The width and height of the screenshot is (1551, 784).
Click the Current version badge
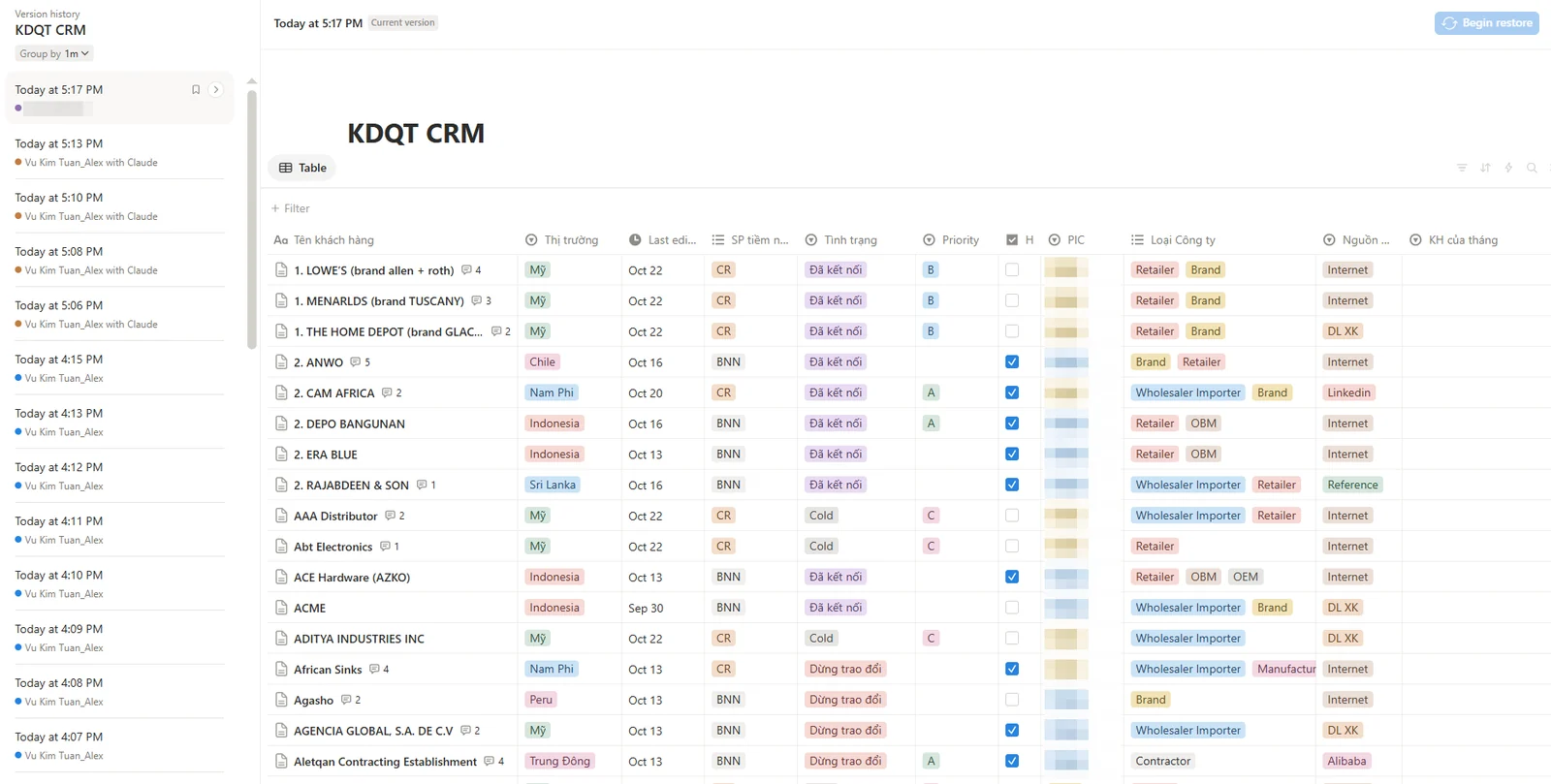click(403, 23)
